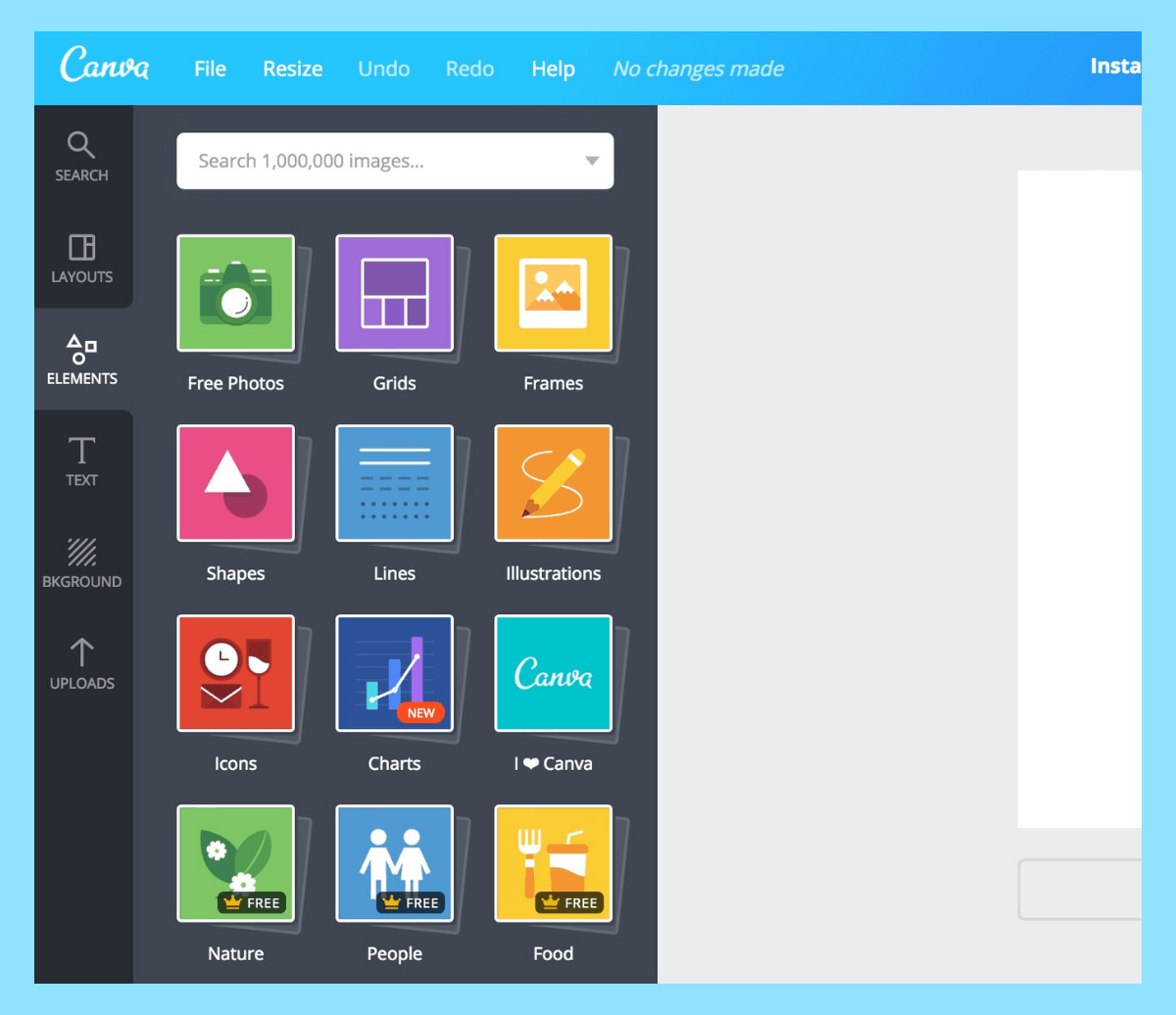Click the Canva logo
This screenshot has height=1015, width=1176.
click(x=105, y=66)
